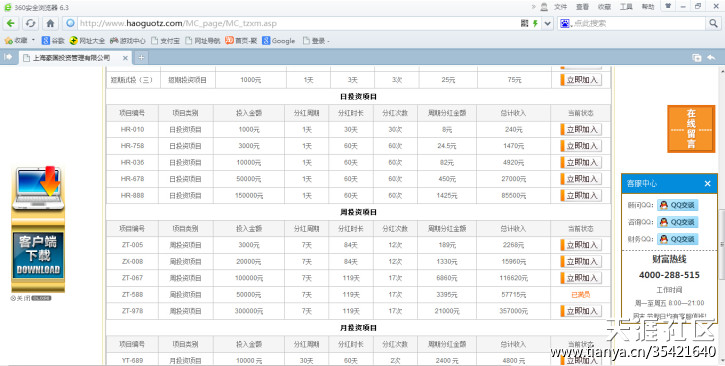Click the 月投资项目 section heading
The height and width of the screenshot is (366, 725).
click(358, 328)
